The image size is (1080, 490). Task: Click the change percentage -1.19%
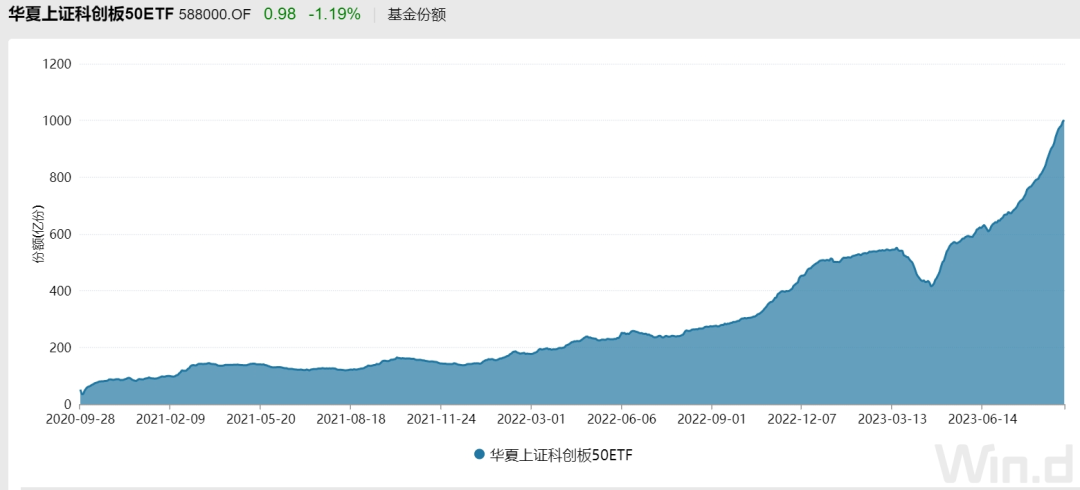click(x=334, y=14)
